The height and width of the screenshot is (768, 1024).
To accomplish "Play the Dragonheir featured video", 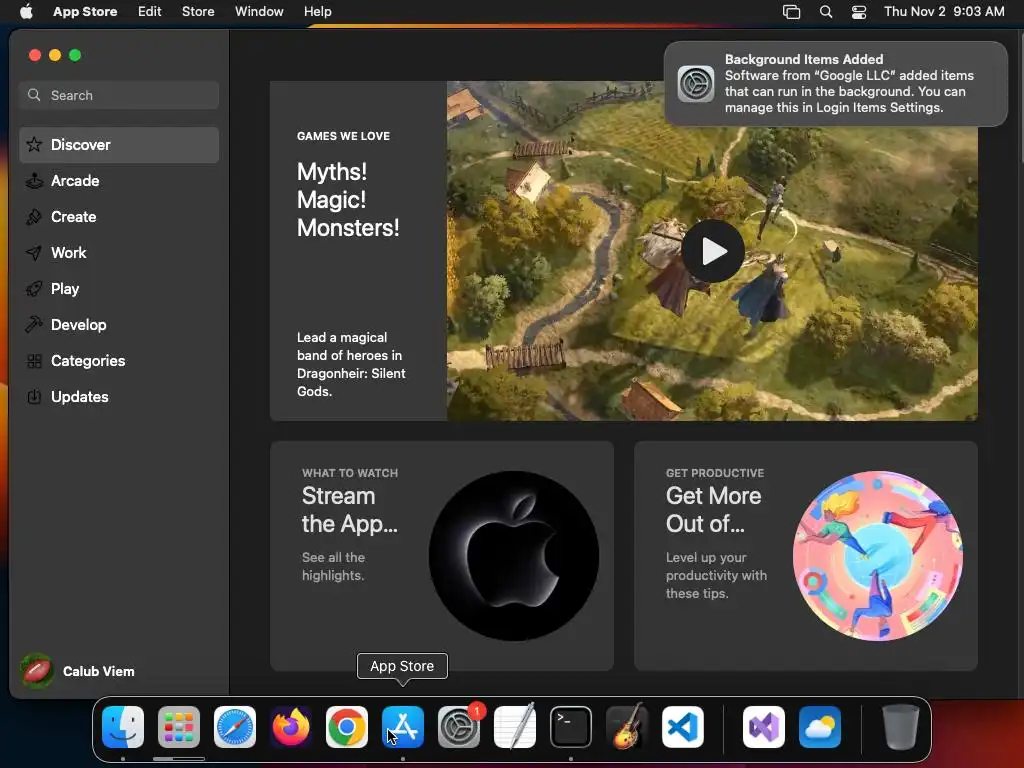I will pyautogui.click(x=712, y=251).
